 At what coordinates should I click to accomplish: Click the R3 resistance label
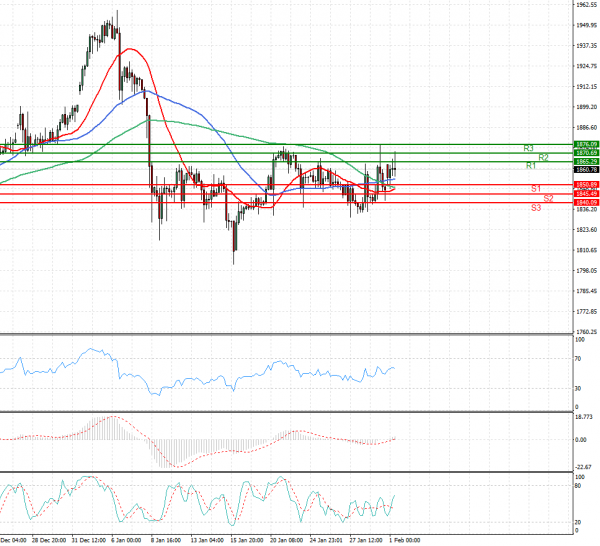pyautogui.click(x=528, y=148)
